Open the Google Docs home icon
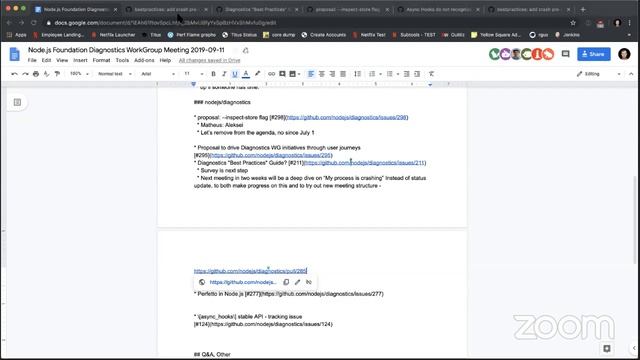 click(15, 54)
